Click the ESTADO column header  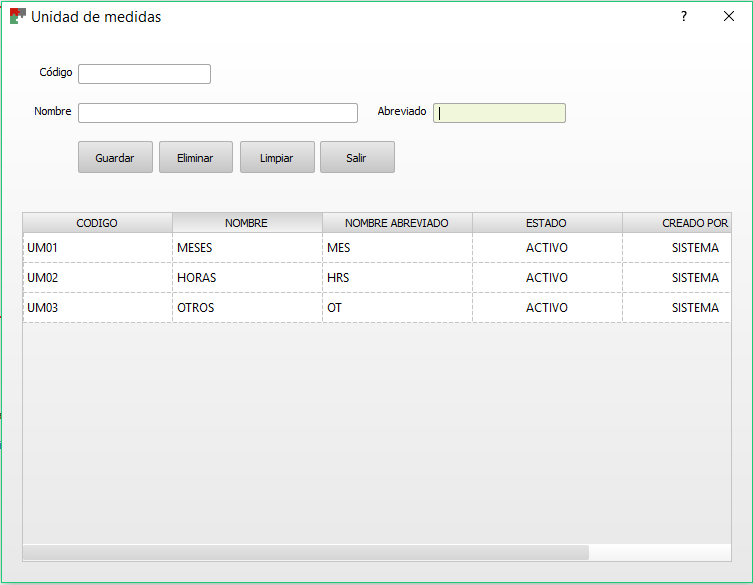(x=546, y=223)
